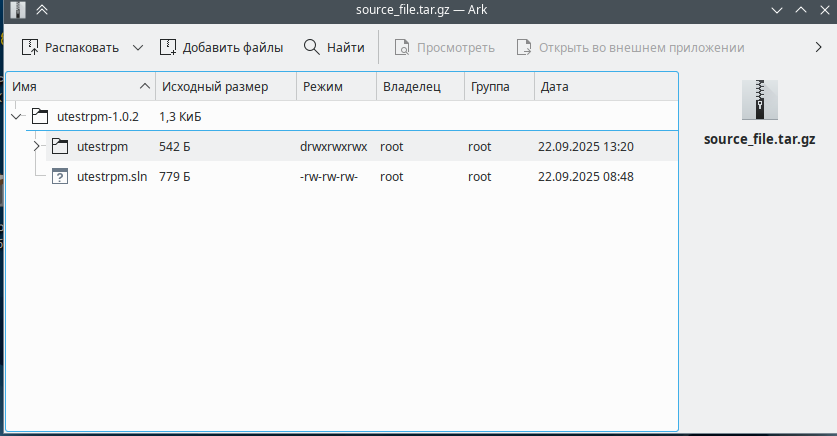Click the -rw-rw-rw- mode cell

tap(329, 177)
